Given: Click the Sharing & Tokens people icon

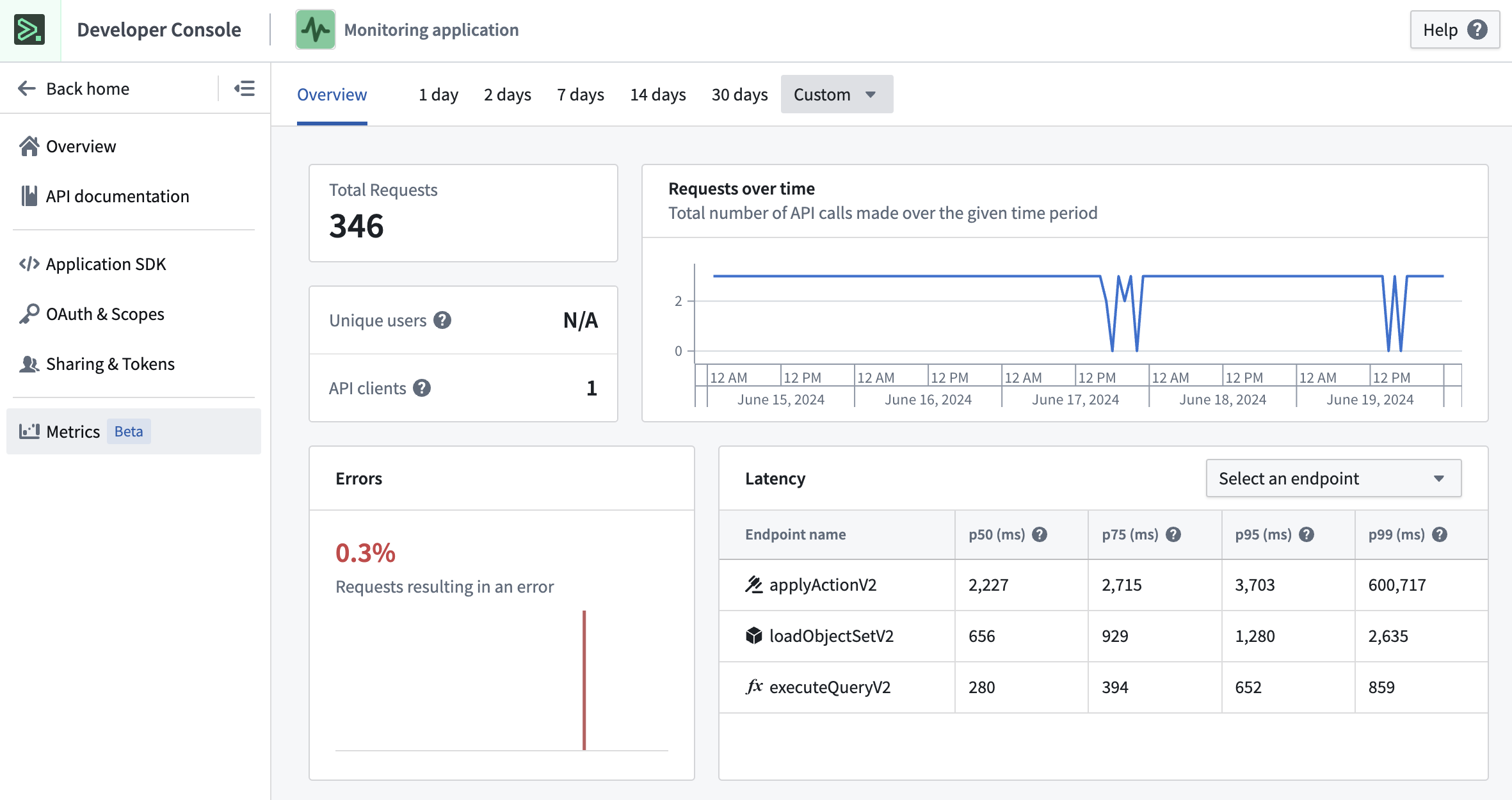Looking at the screenshot, I should pos(29,364).
